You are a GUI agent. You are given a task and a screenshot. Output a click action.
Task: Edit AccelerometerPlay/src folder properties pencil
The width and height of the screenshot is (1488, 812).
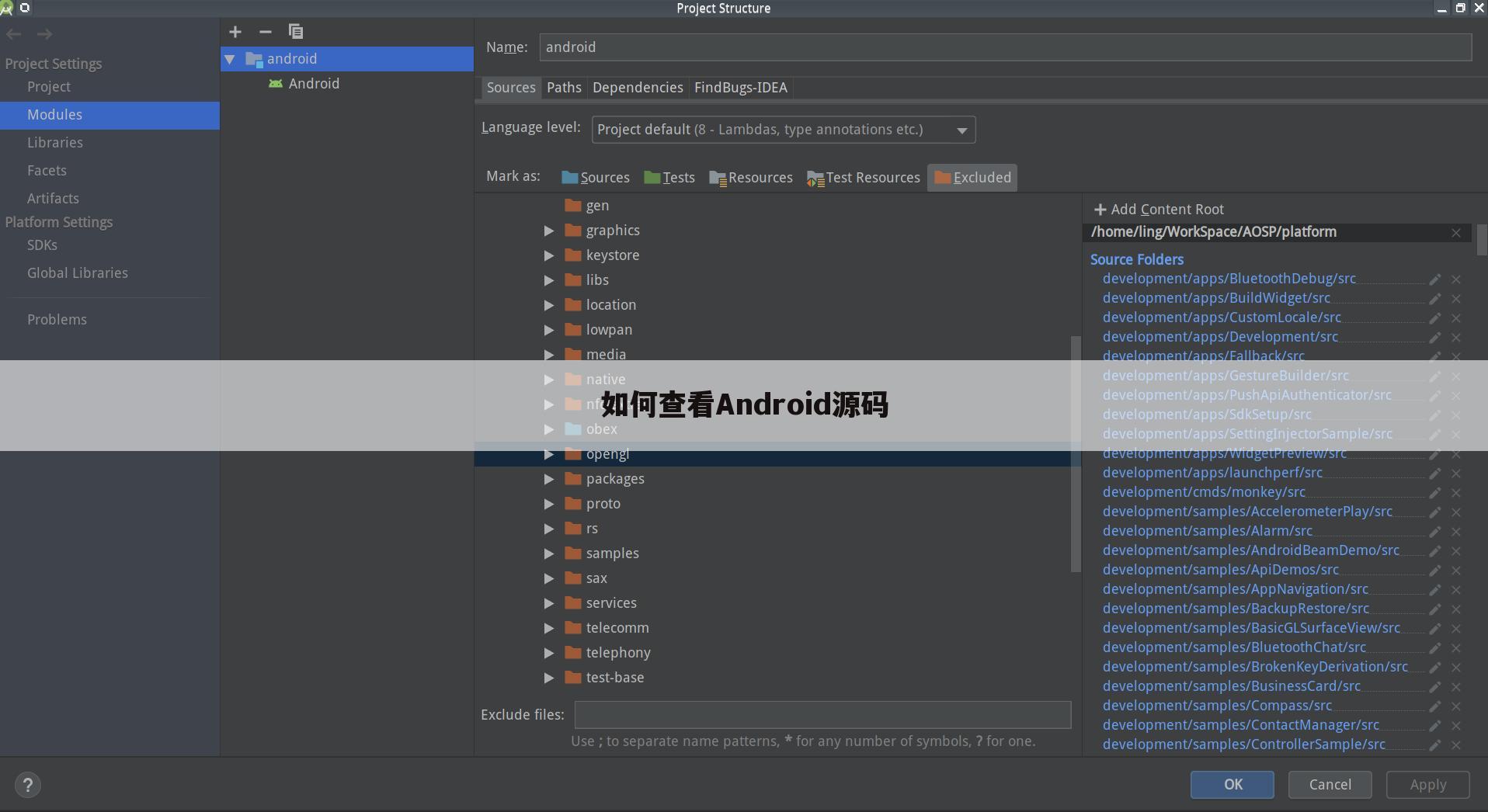coord(1435,512)
